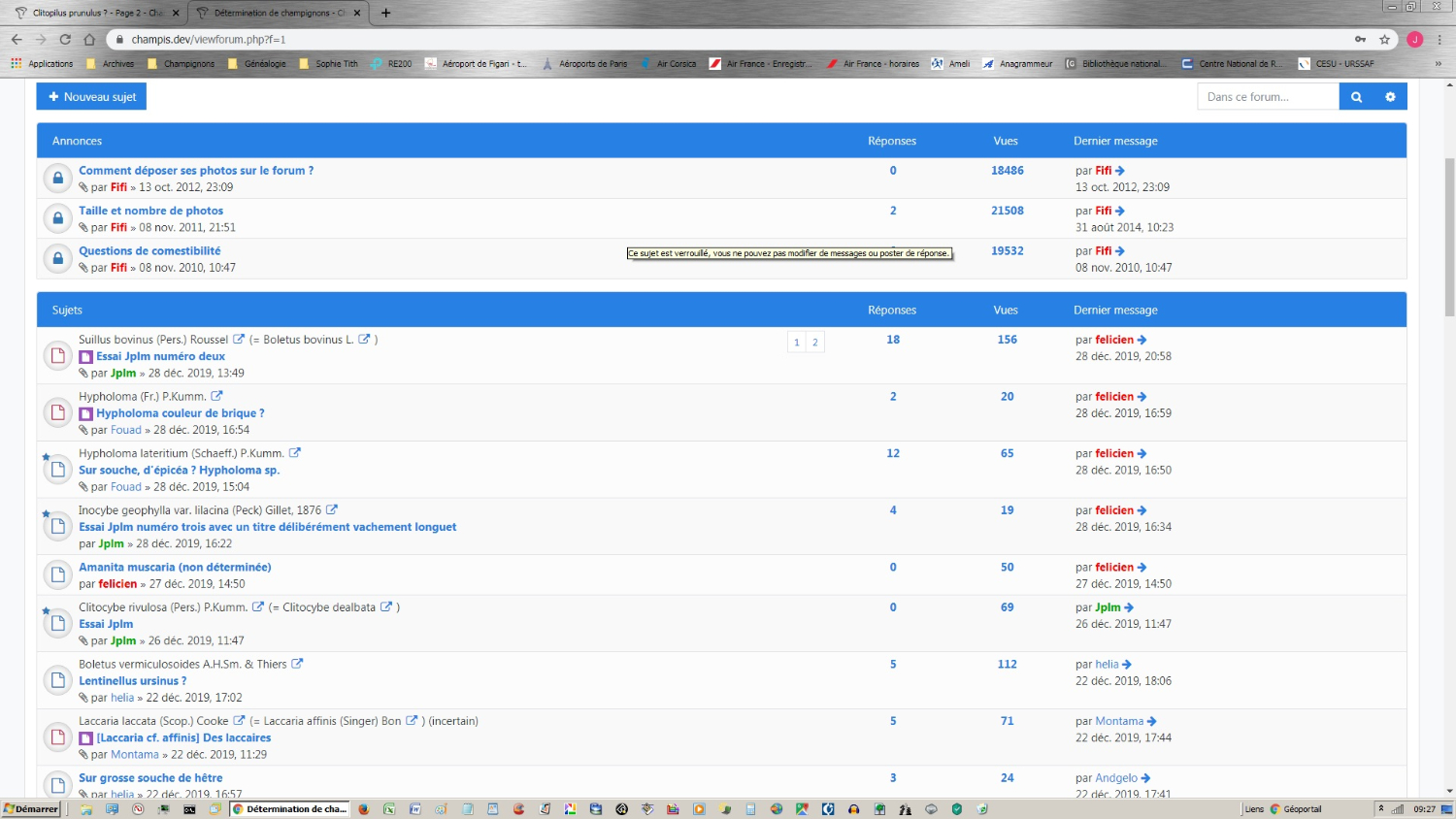Jump to last message by Fifi in Taille topic
Viewport: 1456px width, 819px height.
pos(1120,211)
